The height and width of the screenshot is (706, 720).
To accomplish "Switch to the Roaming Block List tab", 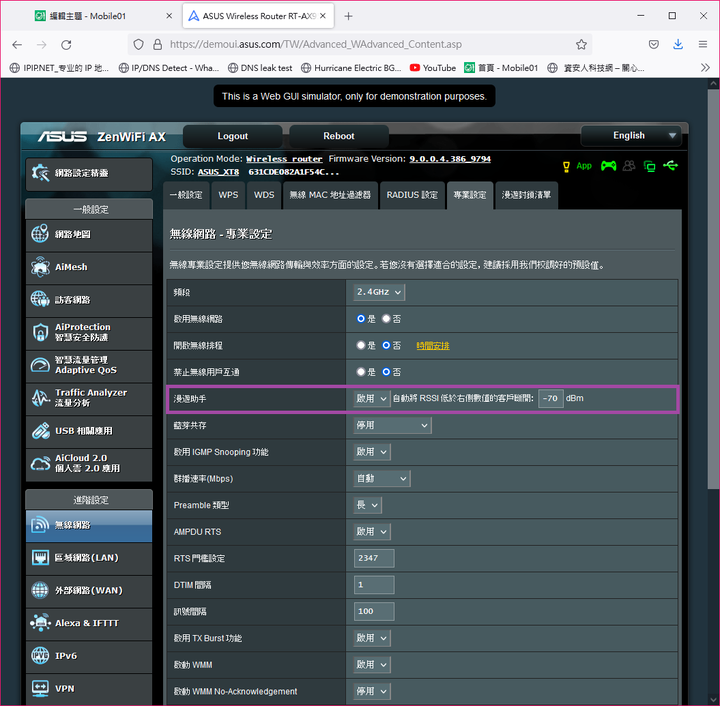I will point(526,195).
